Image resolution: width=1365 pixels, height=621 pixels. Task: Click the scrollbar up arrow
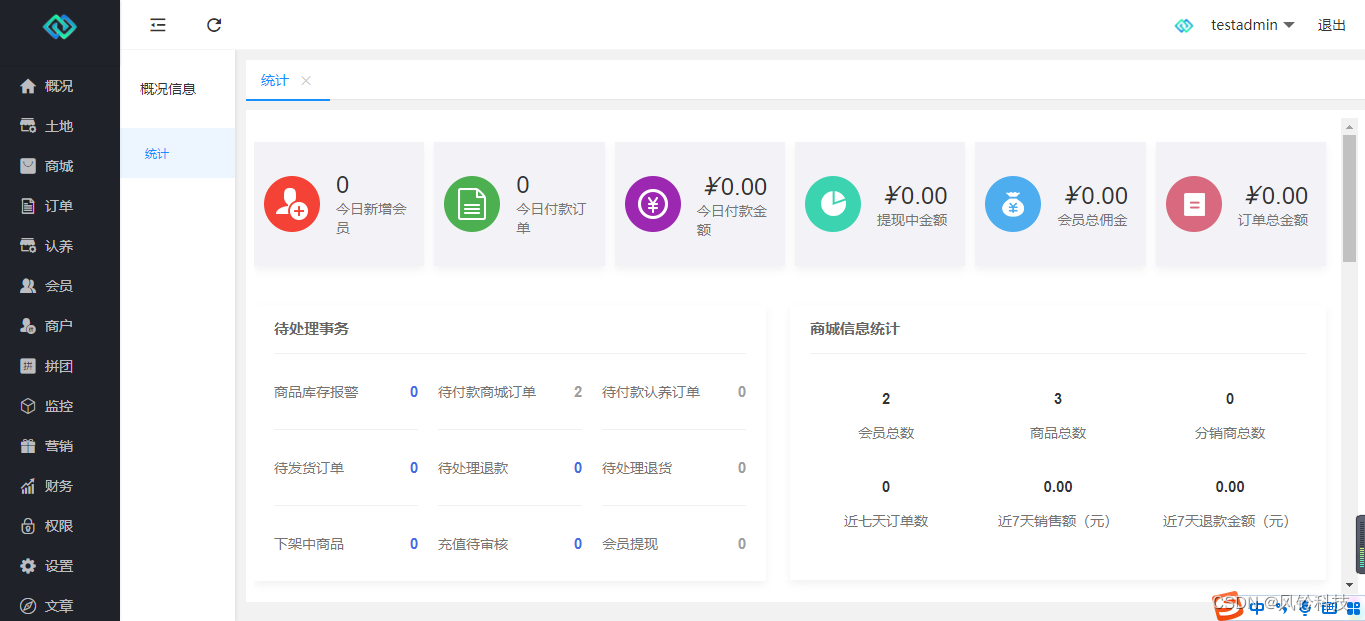pos(1349,125)
